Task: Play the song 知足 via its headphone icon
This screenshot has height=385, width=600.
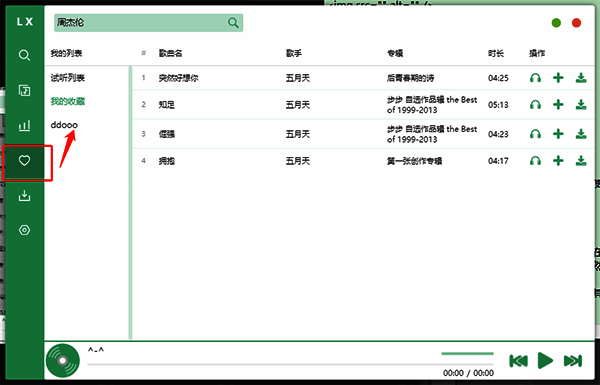Action: 535,104
